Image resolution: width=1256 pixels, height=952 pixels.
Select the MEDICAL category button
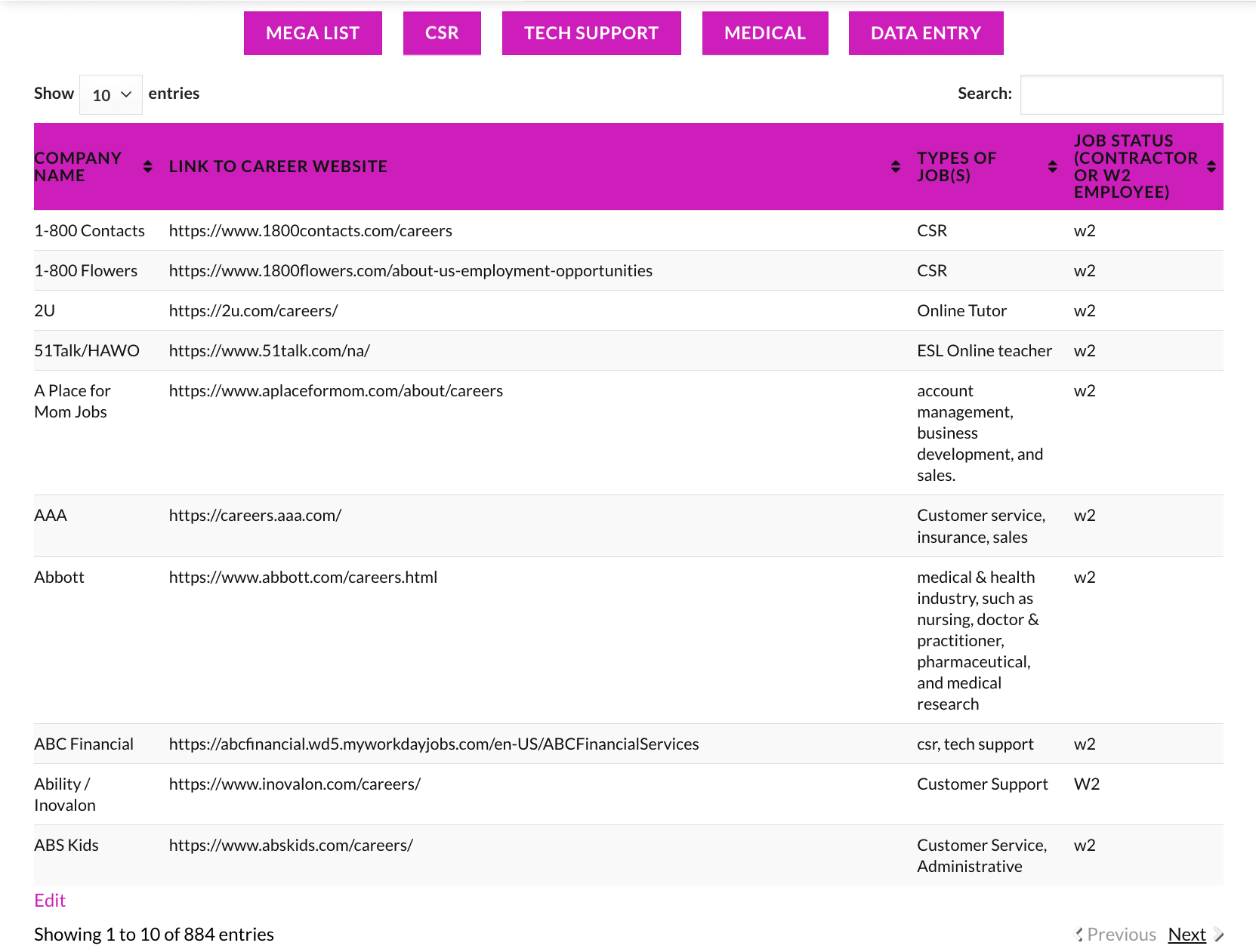[x=764, y=33]
